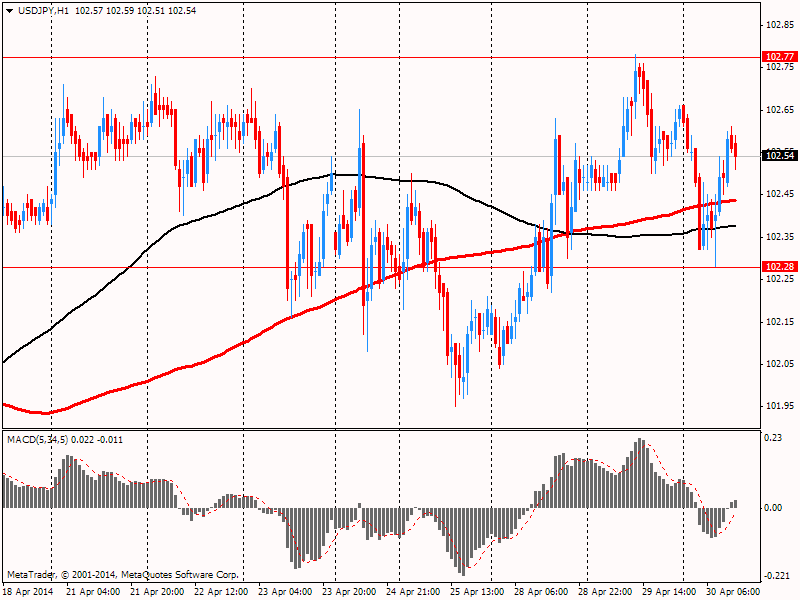The height and width of the screenshot is (600, 800).
Task: Click the 25 Apr 13:00 time label
Action: coord(477,592)
